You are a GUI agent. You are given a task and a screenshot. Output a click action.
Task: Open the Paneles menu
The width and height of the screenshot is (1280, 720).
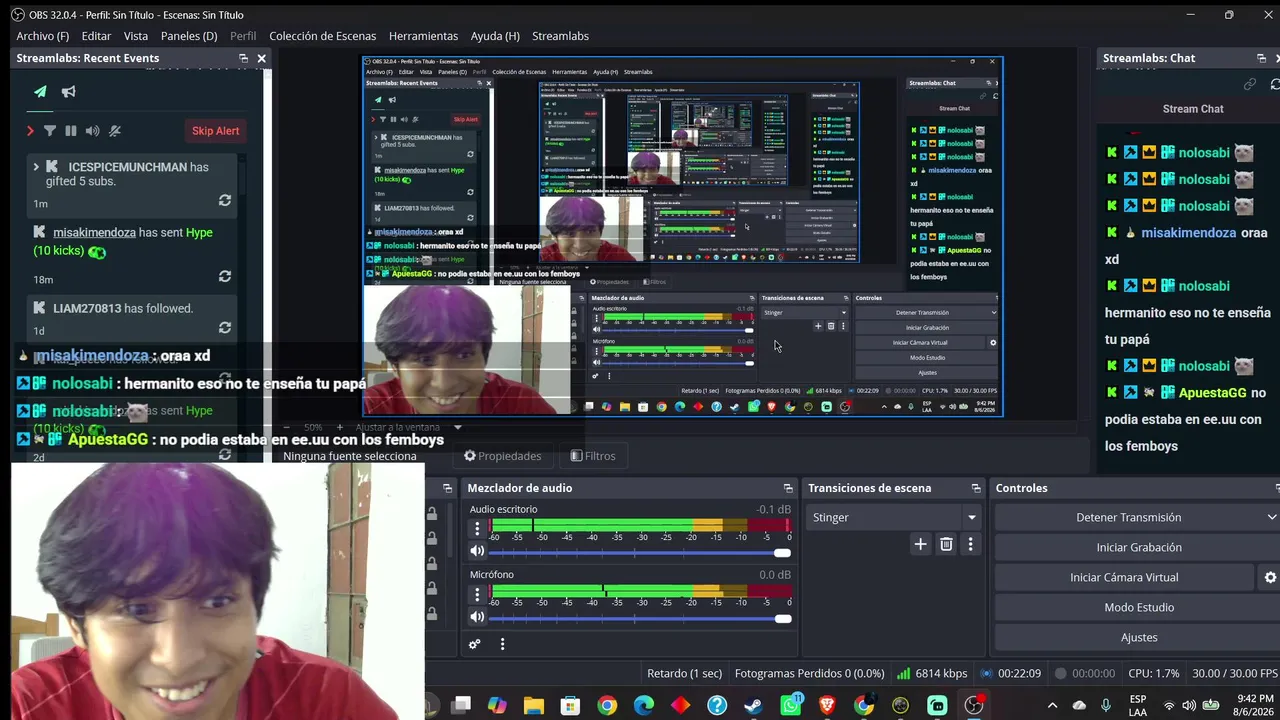189,36
